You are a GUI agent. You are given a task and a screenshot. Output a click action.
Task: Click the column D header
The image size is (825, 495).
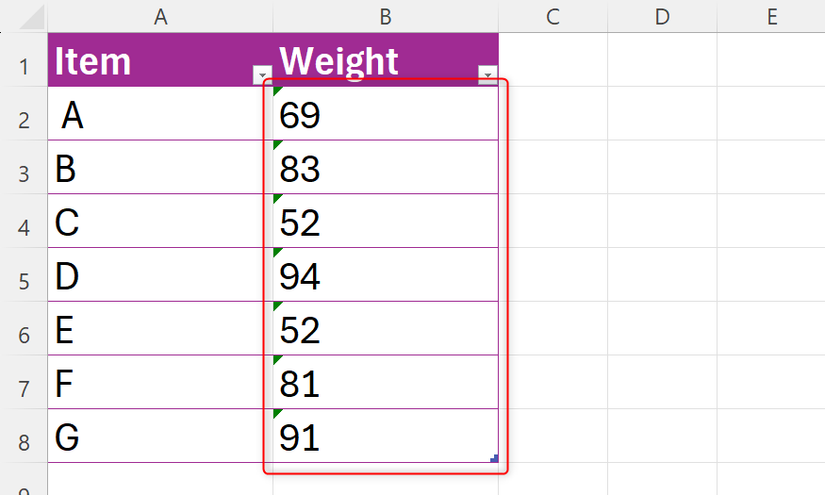click(x=662, y=16)
